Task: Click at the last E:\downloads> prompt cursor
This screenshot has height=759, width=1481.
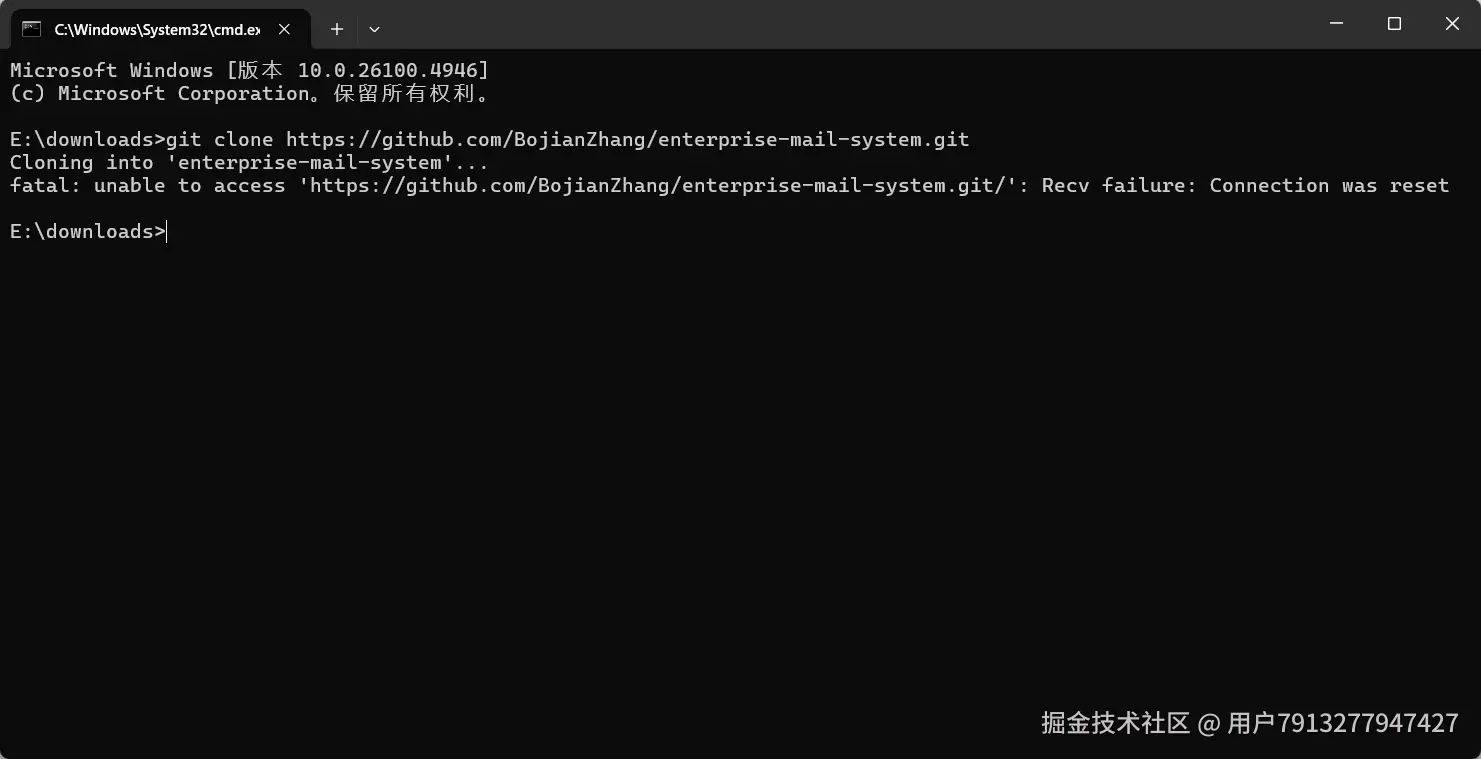Action: point(167,232)
